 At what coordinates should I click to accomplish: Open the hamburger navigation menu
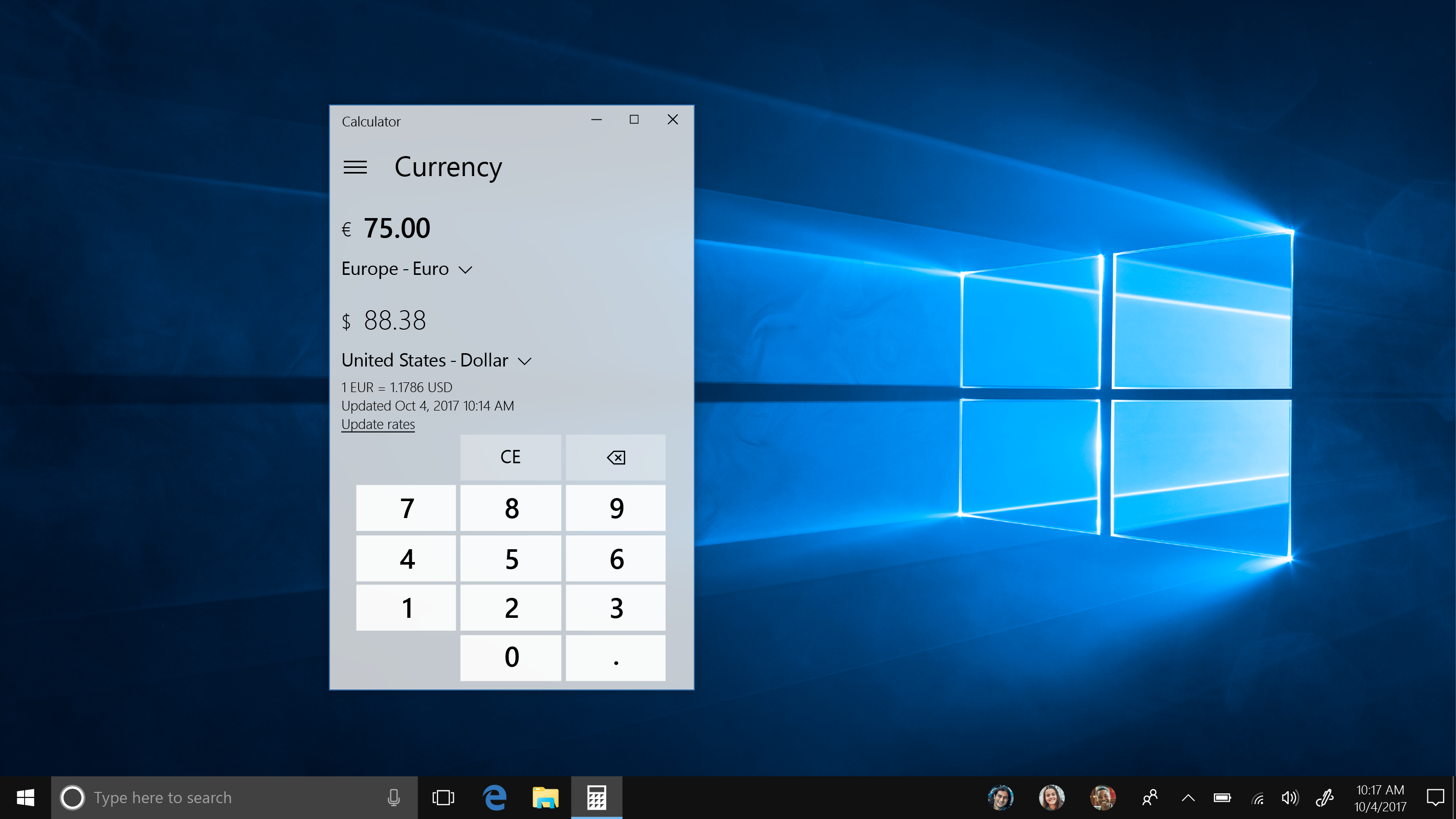click(355, 167)
